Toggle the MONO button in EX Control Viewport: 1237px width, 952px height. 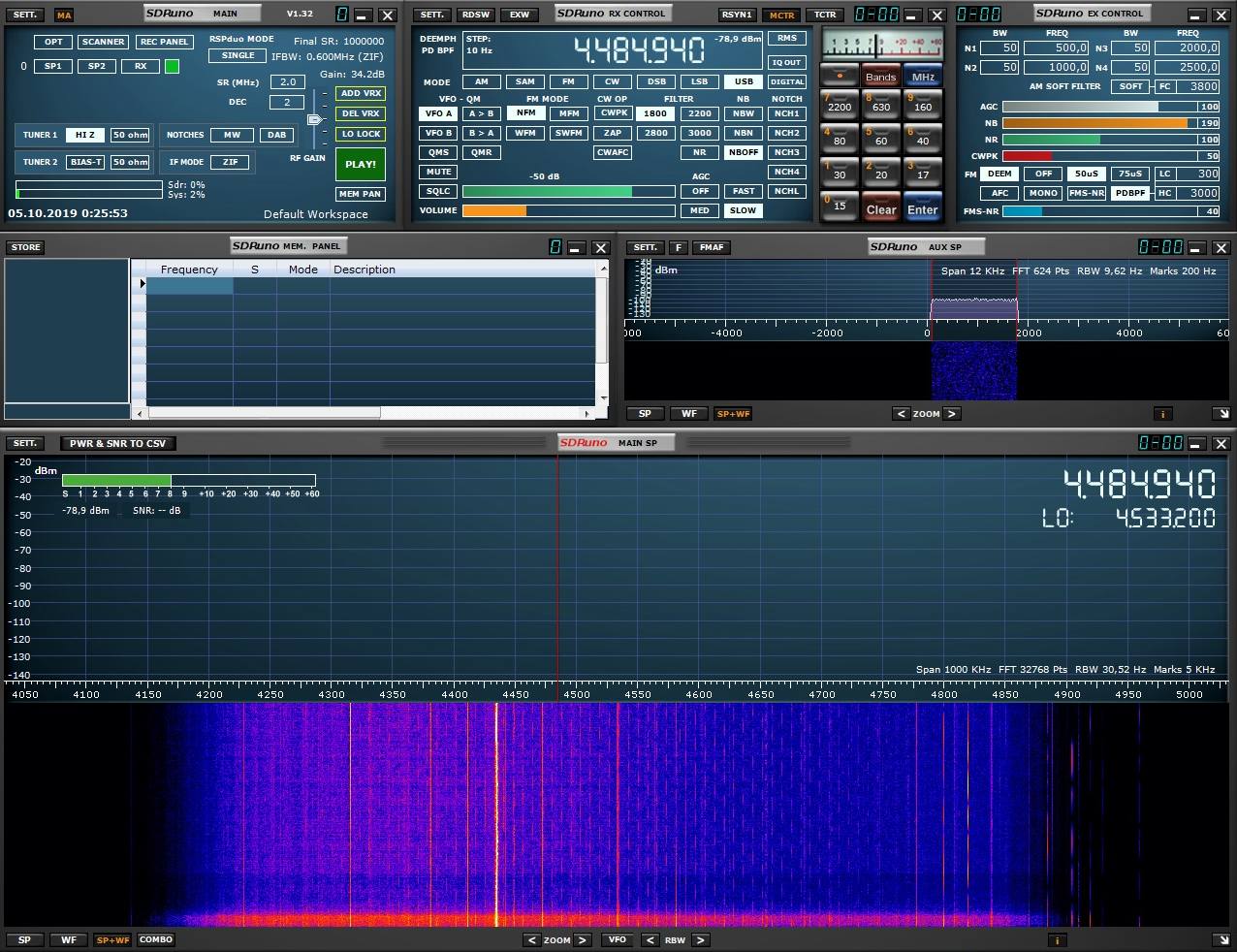tap(1043, 193)
